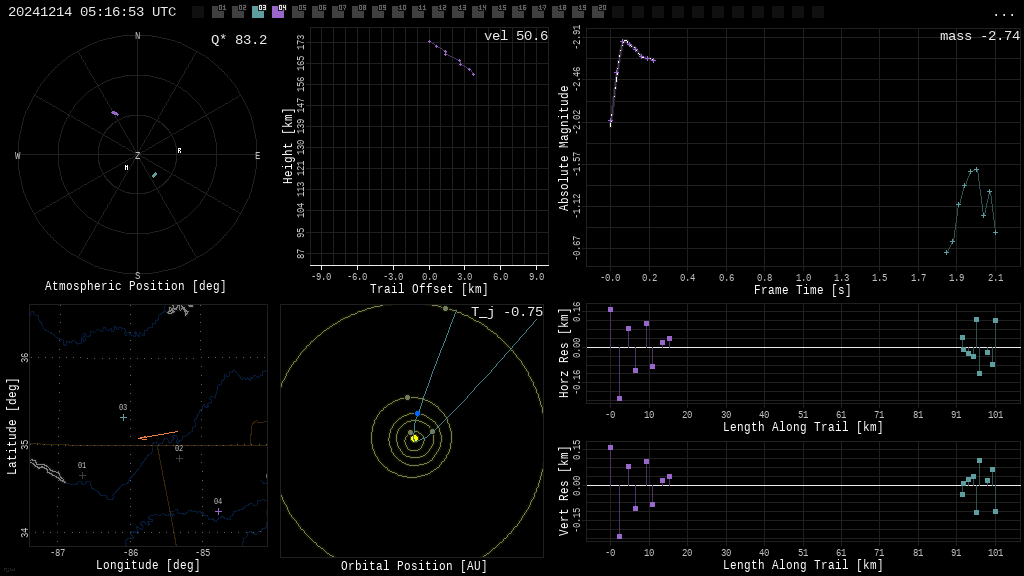Select station 04 purple cross on map

218,511
